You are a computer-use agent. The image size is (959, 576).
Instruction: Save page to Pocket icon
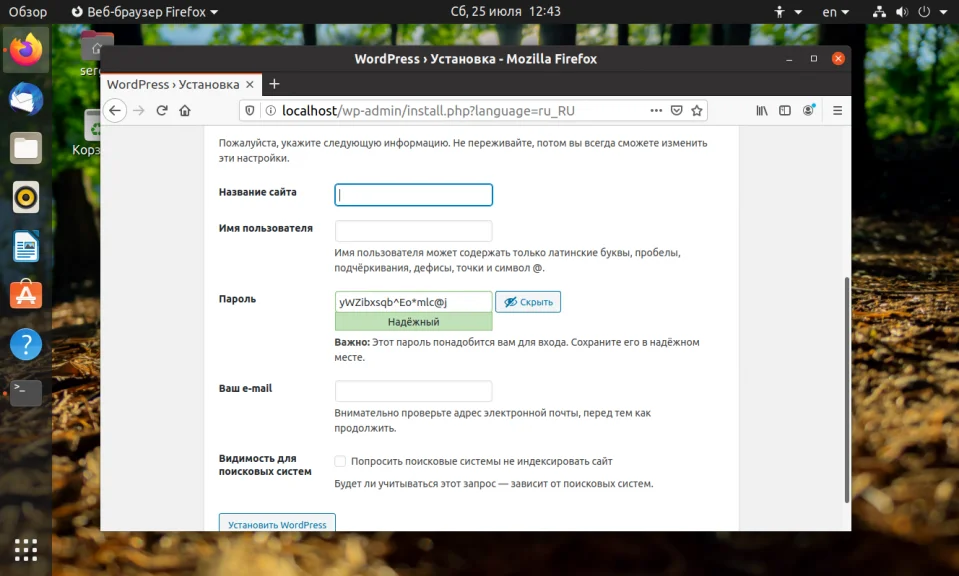(x=676, y=111)
